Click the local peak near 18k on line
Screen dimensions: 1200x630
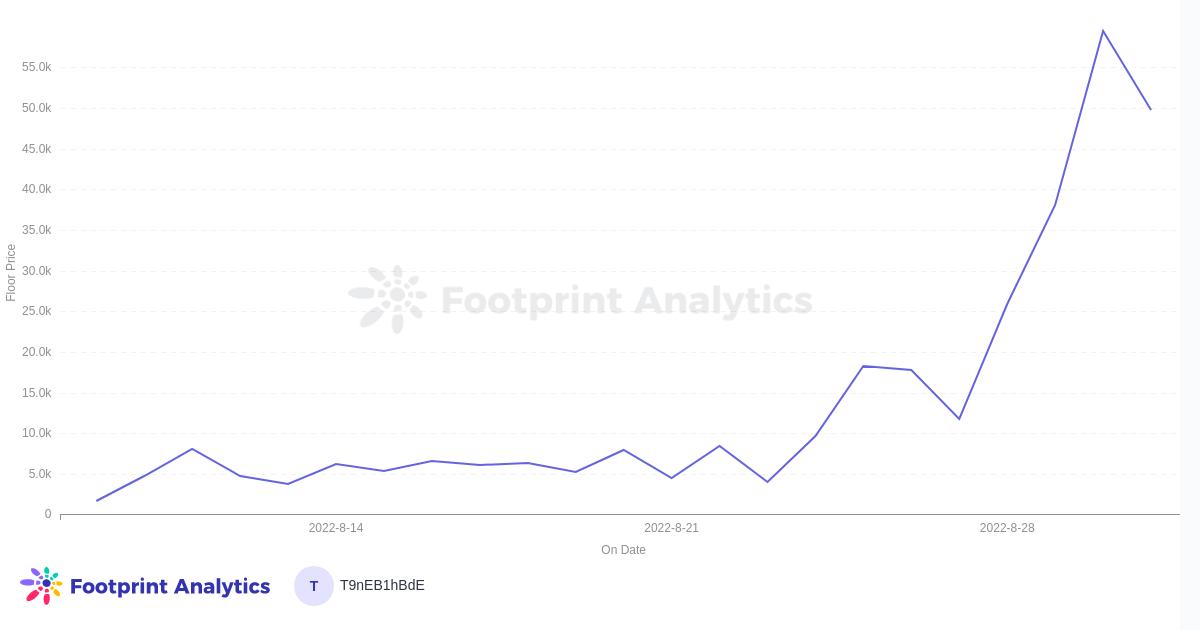864,366
